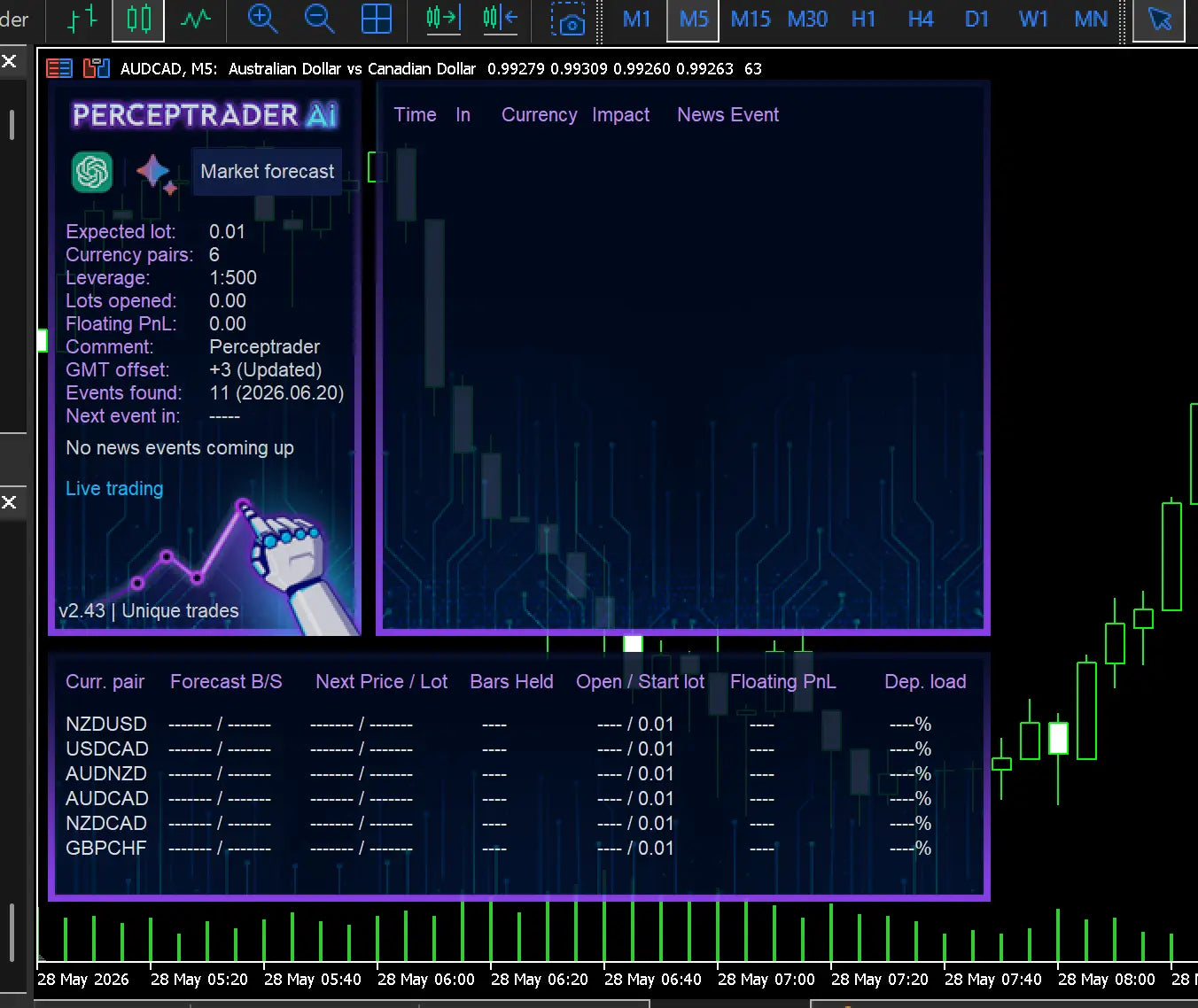Click the 28 May 07:00 time axis label
This screenshot has height=1008, width=1198.
tap(766, 979)
